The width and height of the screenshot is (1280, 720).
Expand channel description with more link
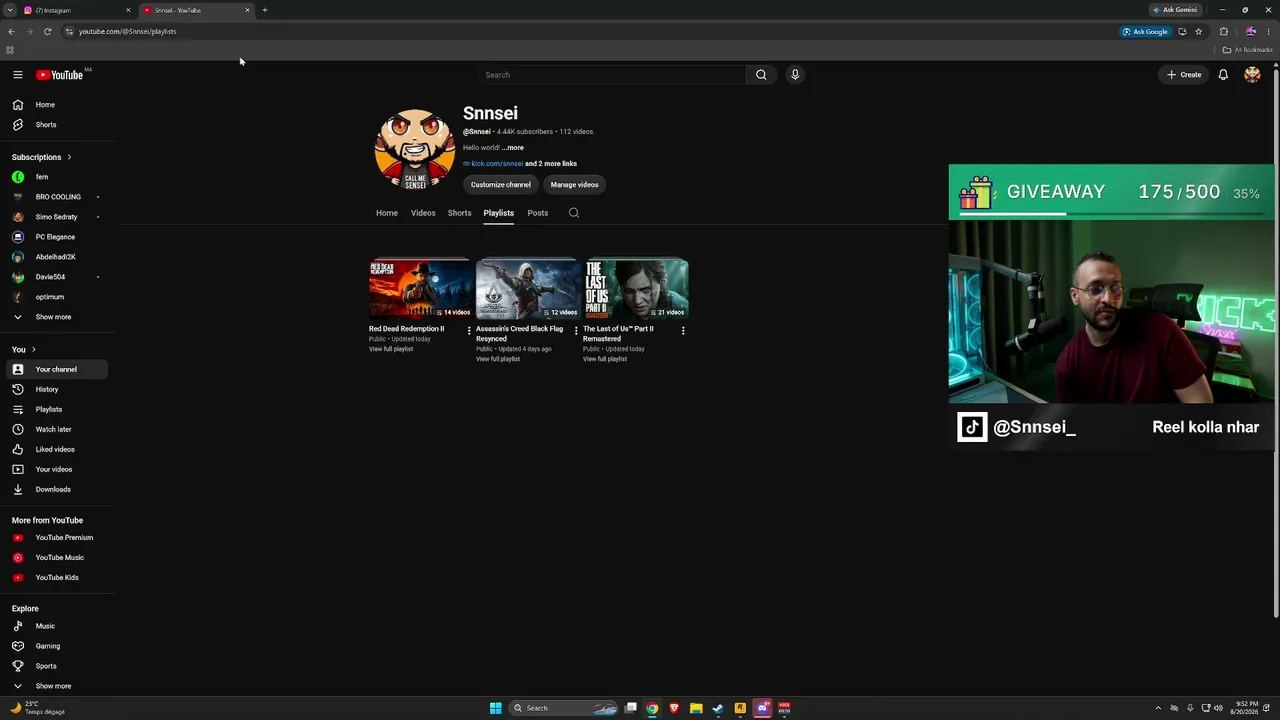click(x=514, y=148)
